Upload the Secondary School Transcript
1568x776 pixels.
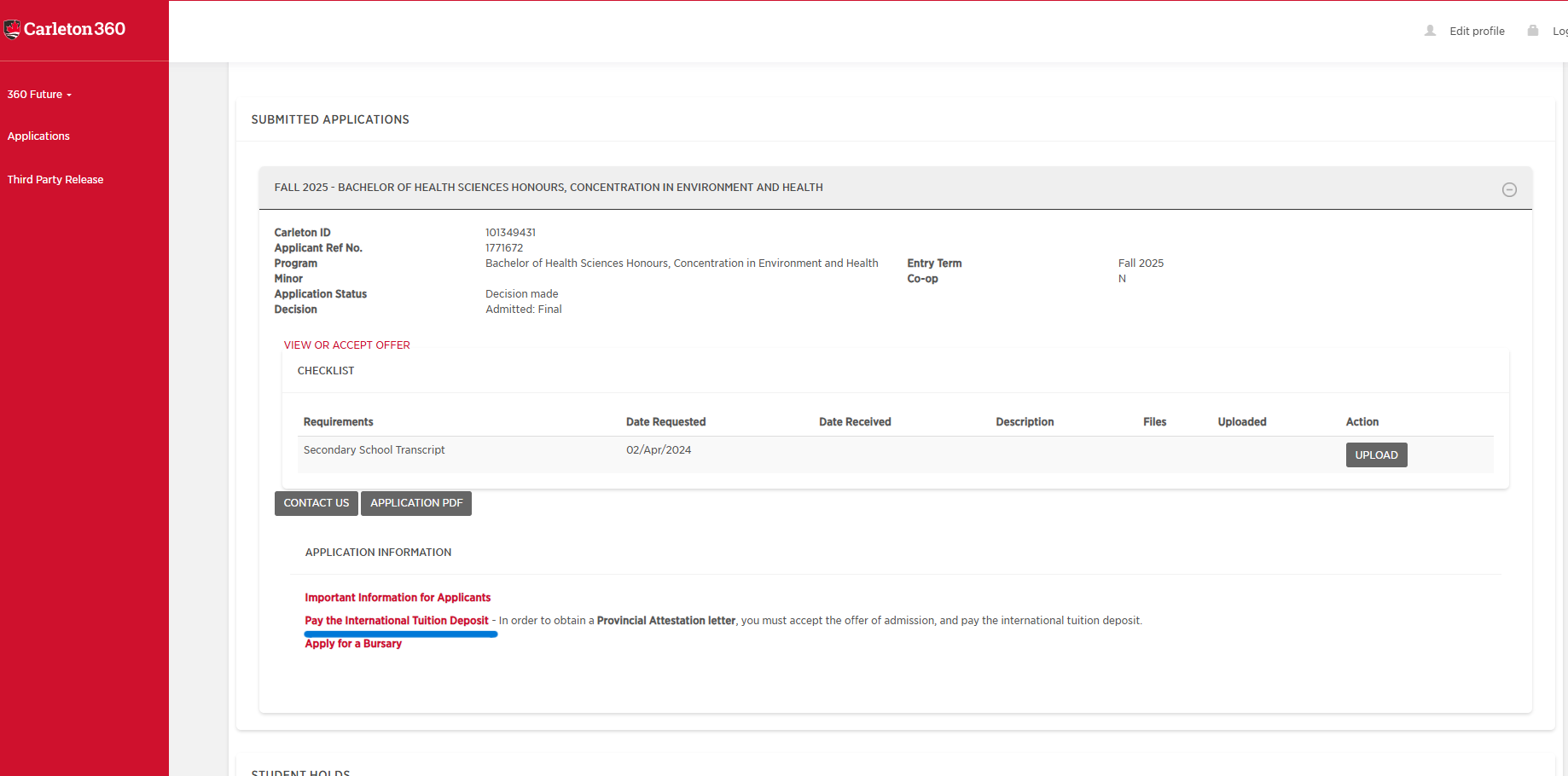point(1376,455)
